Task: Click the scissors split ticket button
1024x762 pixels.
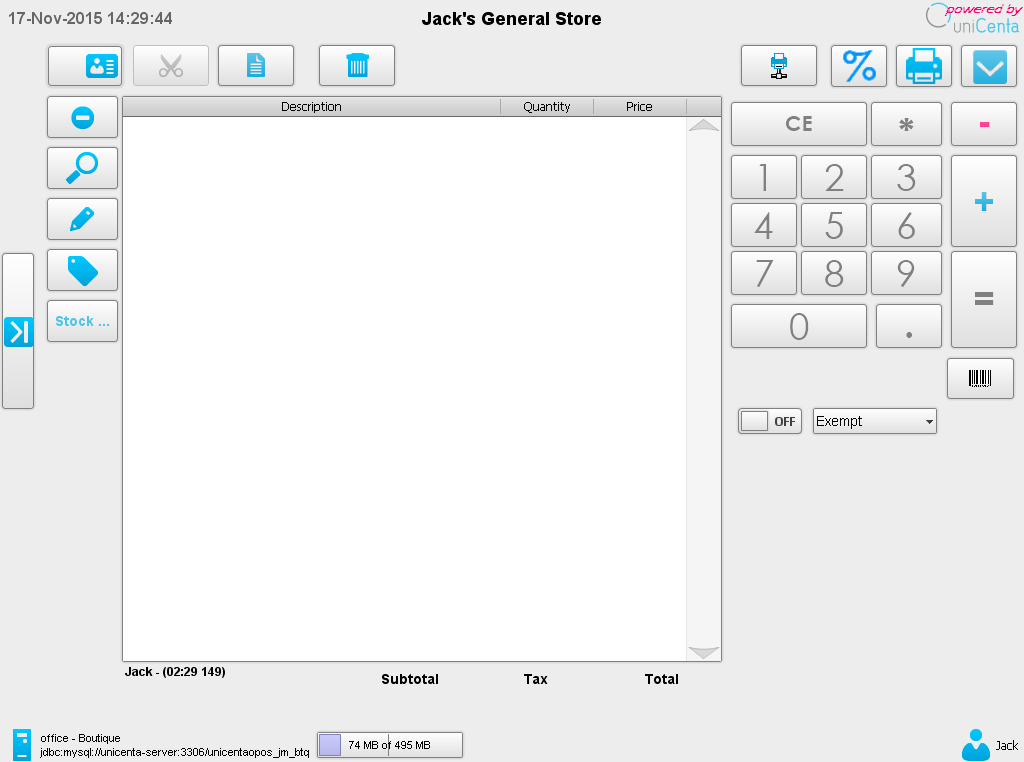Action: pyautogui.click(x=171, y=66)
